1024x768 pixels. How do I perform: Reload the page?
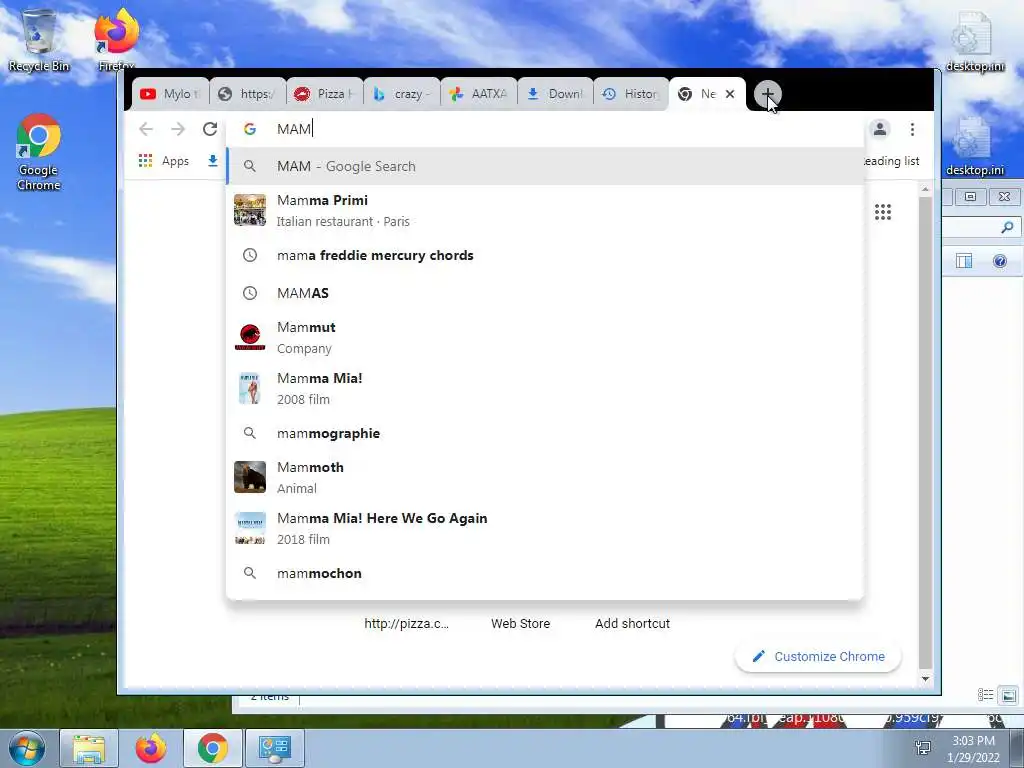point(210,129)
